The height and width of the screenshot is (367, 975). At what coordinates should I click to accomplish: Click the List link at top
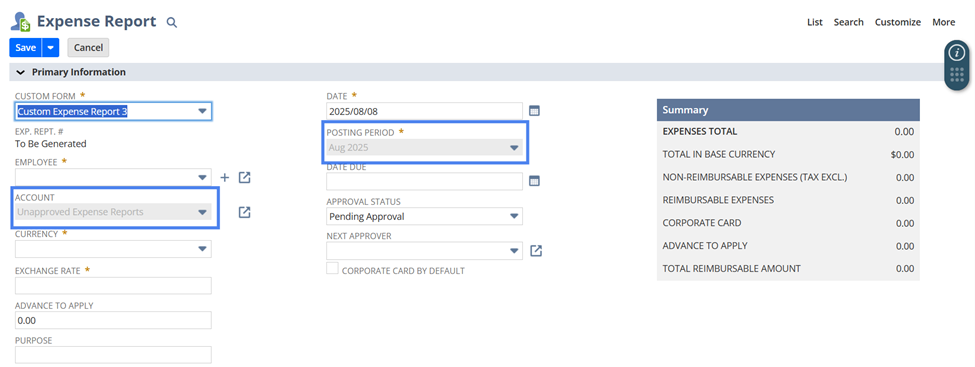click(815, 22)
